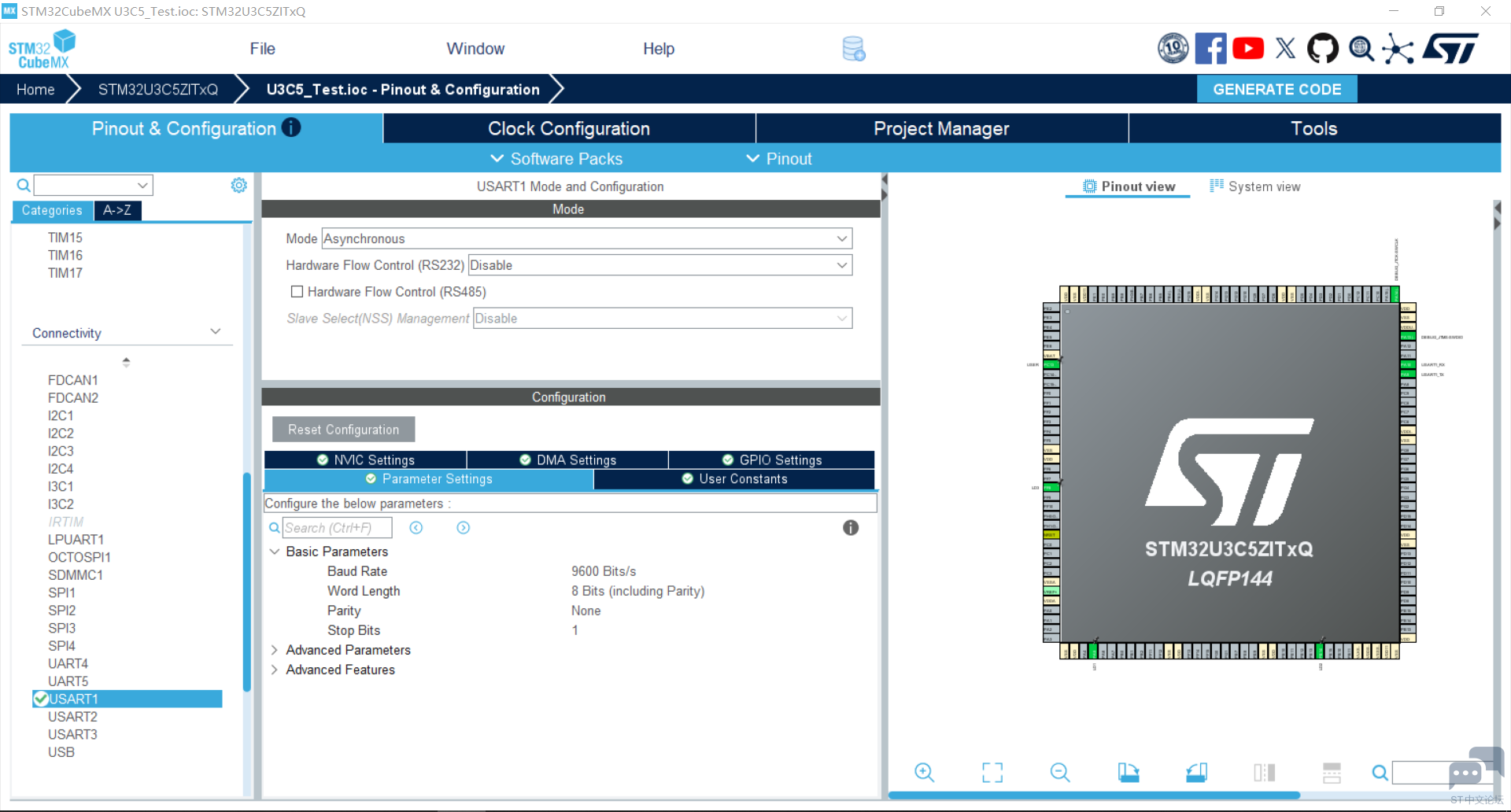Click the Pinout & Configuration info icon
The width and height of the screenshot is (1511, 812).
[291, 127]
